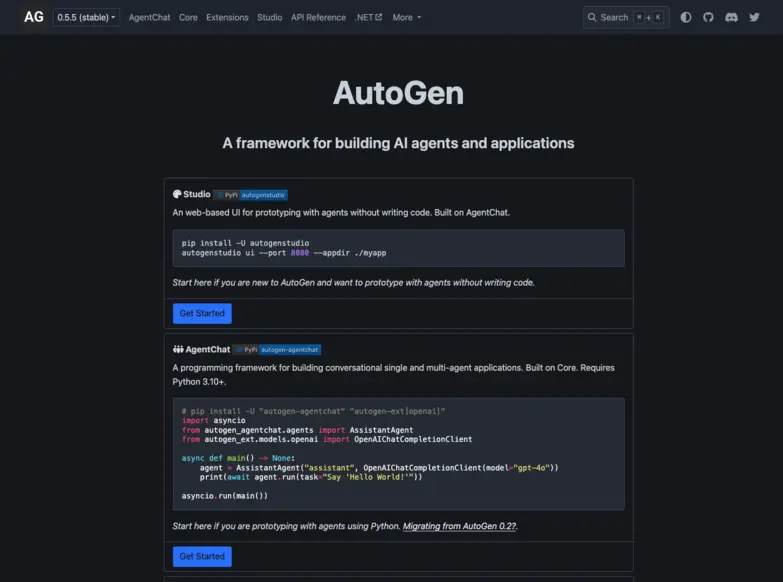Click the import asyncio code line
Screen dimensions: 783x582
[x=213, y=420]
